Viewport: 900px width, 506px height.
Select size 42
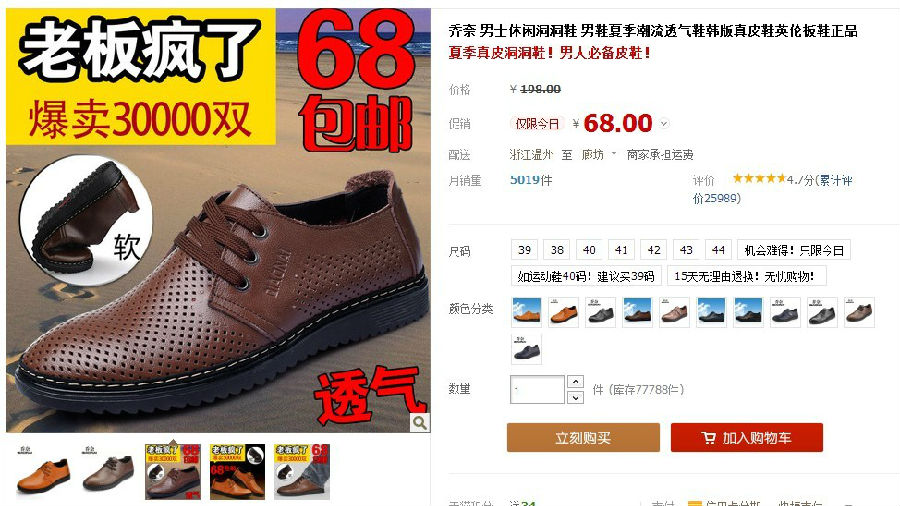point(654,250)
